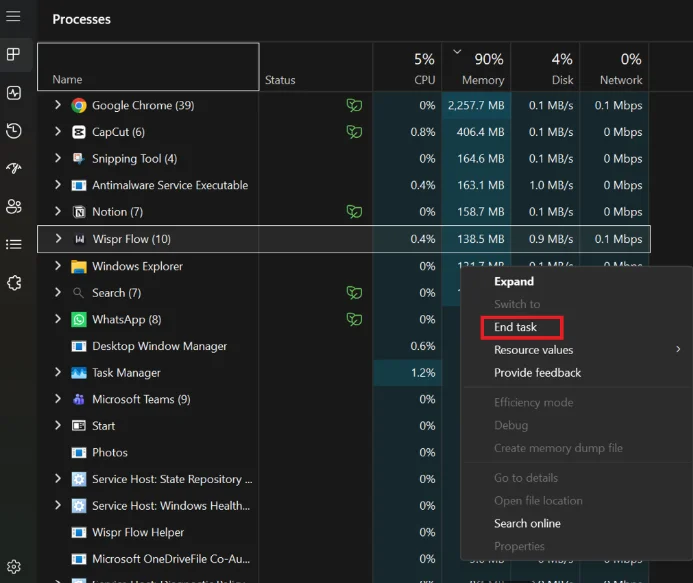
Task: Open the App history sidebar icon
Action: (13, 131)
